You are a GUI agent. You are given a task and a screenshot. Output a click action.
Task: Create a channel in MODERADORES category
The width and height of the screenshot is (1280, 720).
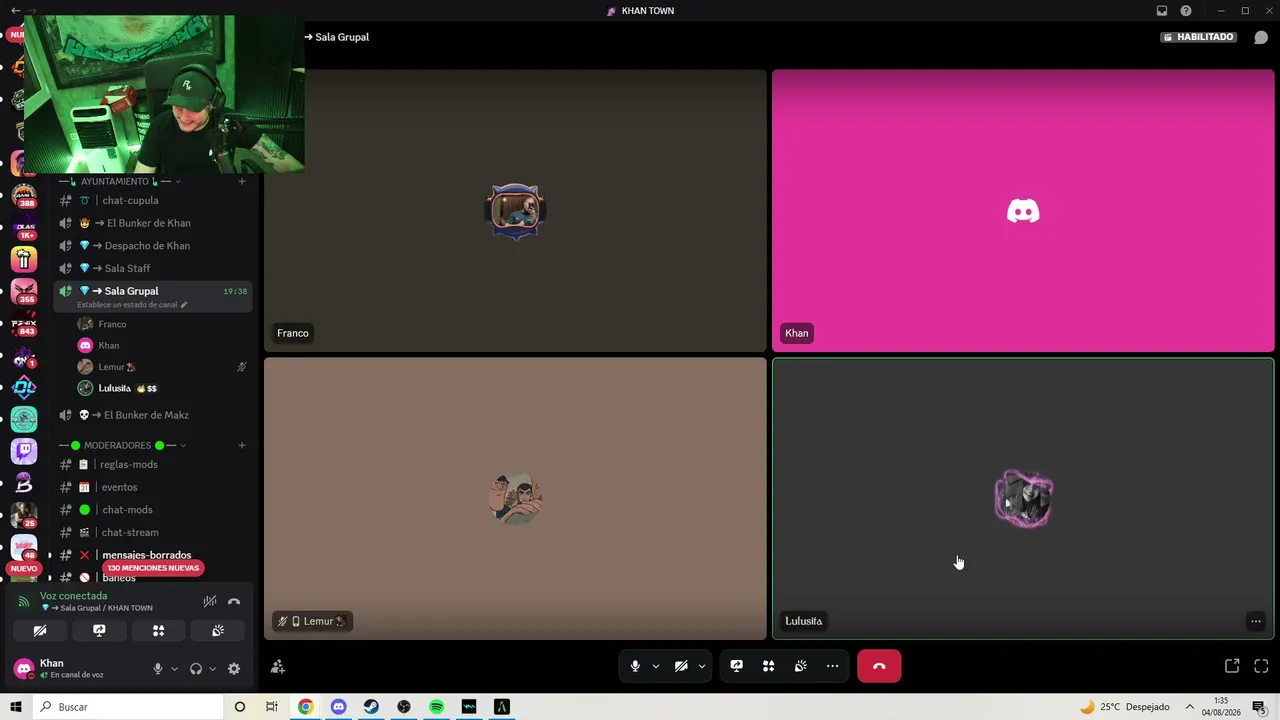[241, 445]
